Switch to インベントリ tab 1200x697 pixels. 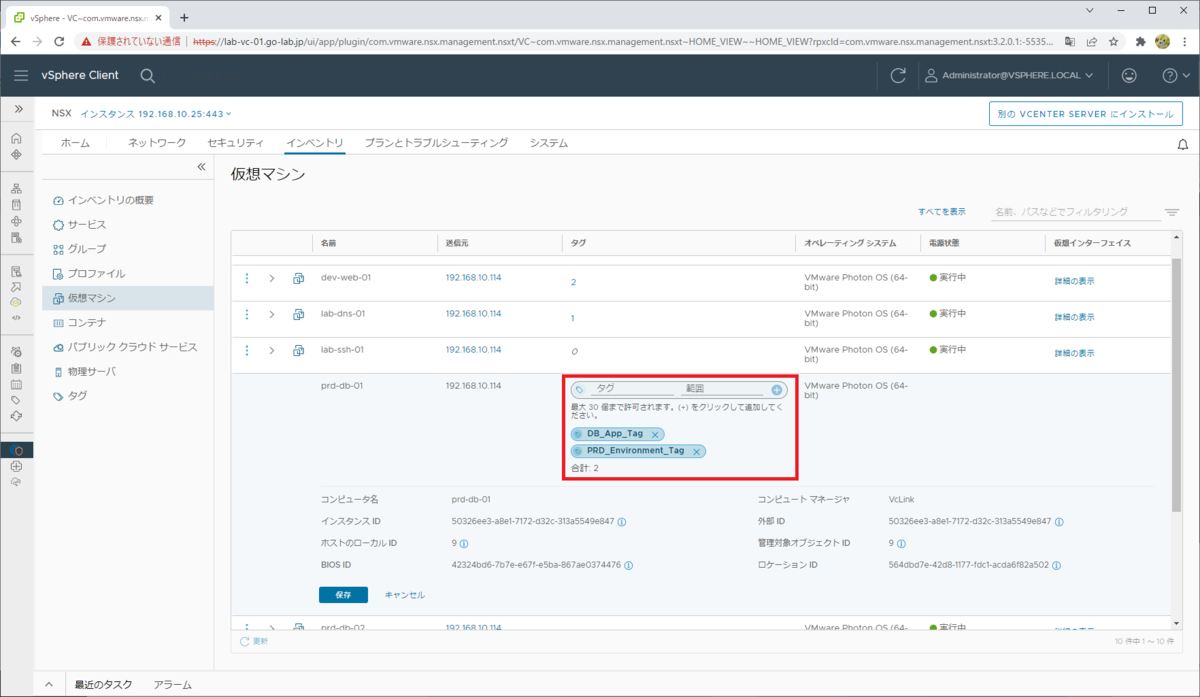tap(314, 143)
